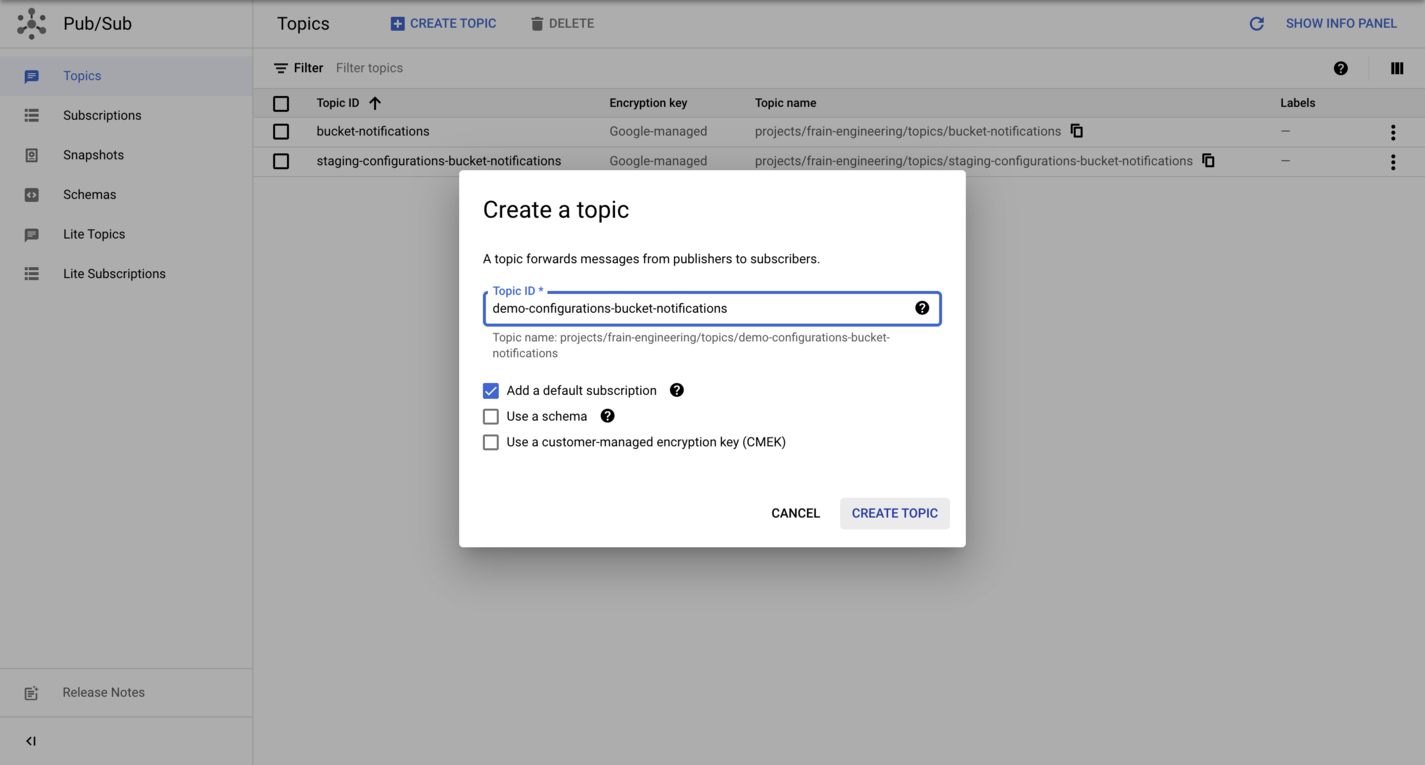Open the Schemas section
Image resolution: width=1425 pixels, height=765 pixels.
point(92,194)
